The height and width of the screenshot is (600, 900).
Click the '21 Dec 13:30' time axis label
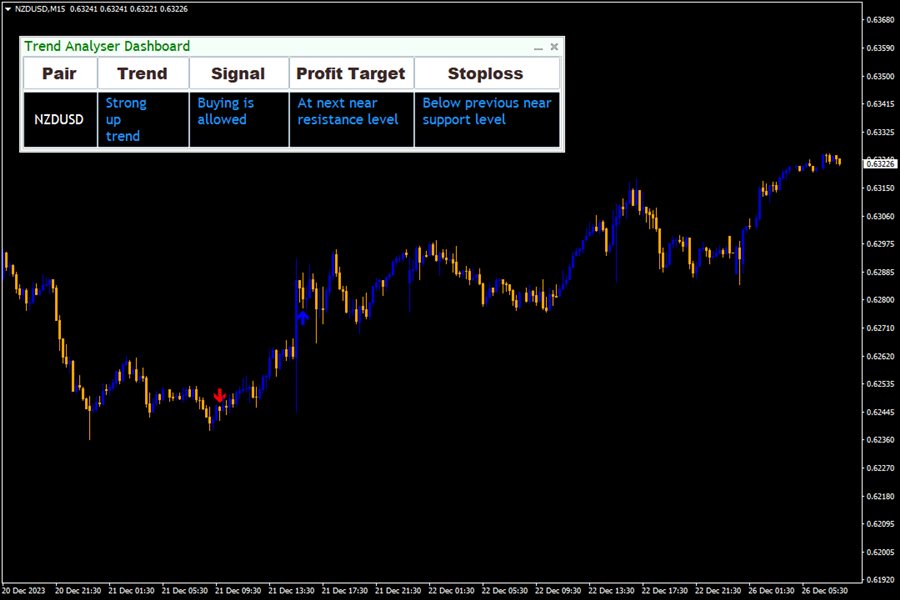292,590
